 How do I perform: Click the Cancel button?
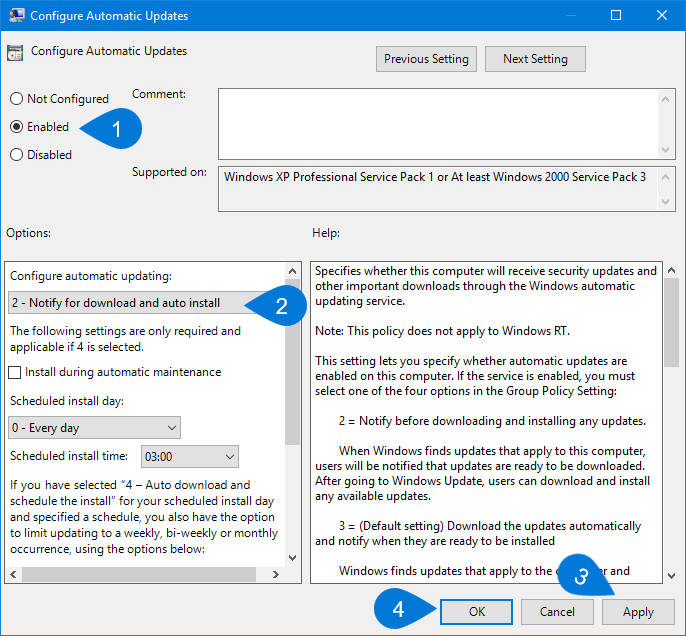pos(557,612)
